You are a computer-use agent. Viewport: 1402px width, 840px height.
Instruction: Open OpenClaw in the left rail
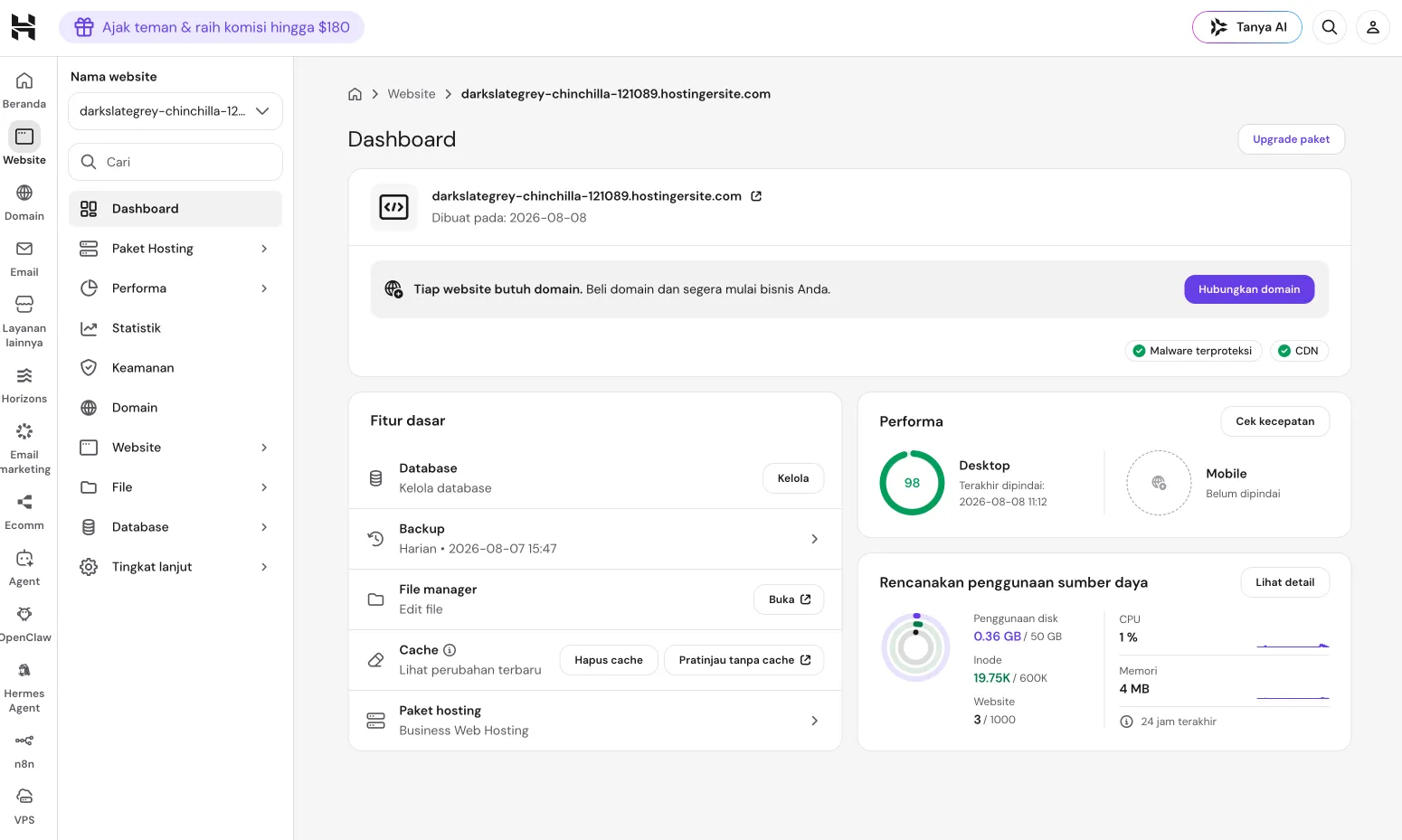(24, 624)
